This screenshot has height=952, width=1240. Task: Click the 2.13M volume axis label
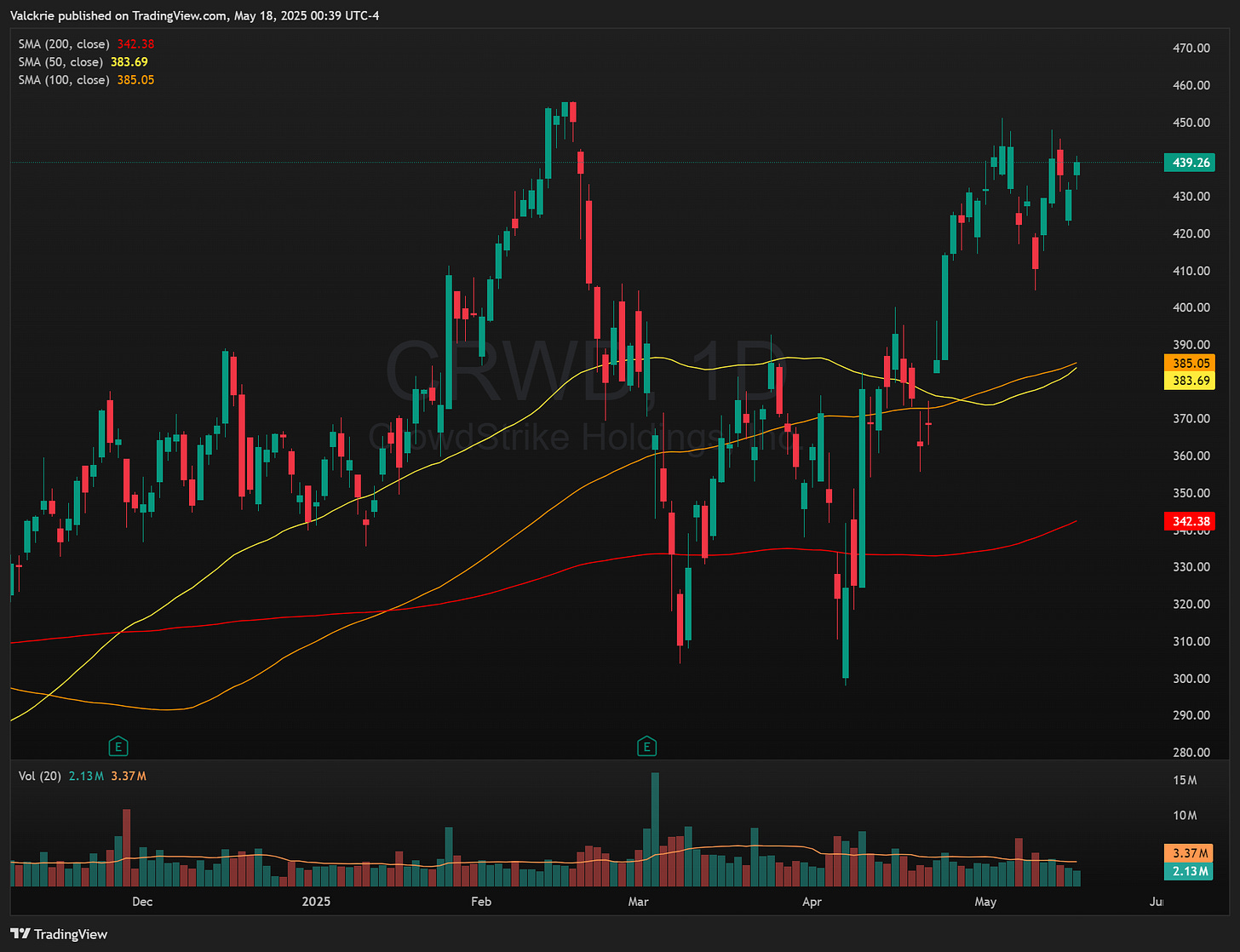(x=1189, y=871)
